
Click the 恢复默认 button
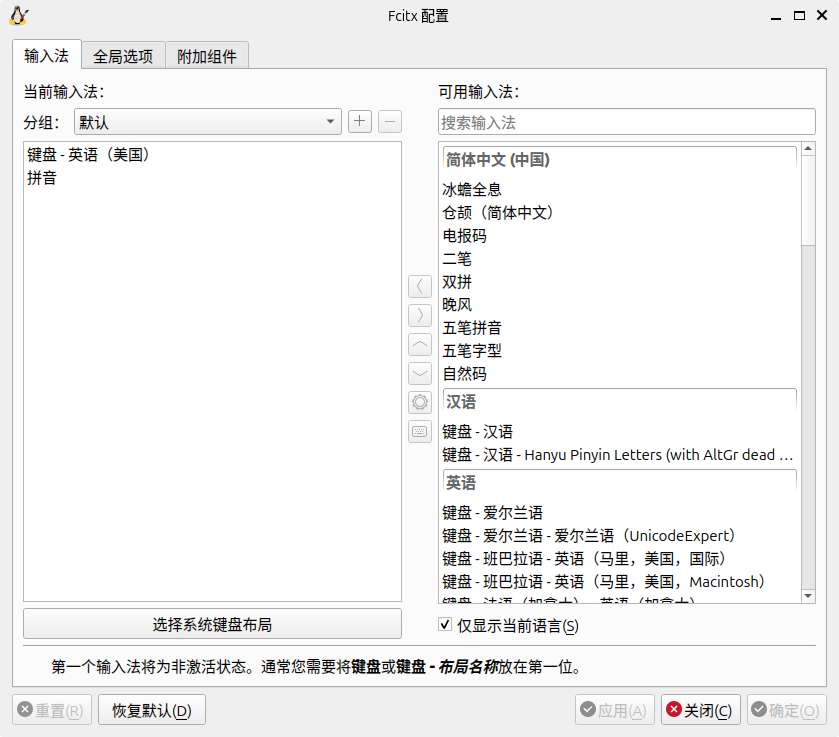(x=152, y=710)
